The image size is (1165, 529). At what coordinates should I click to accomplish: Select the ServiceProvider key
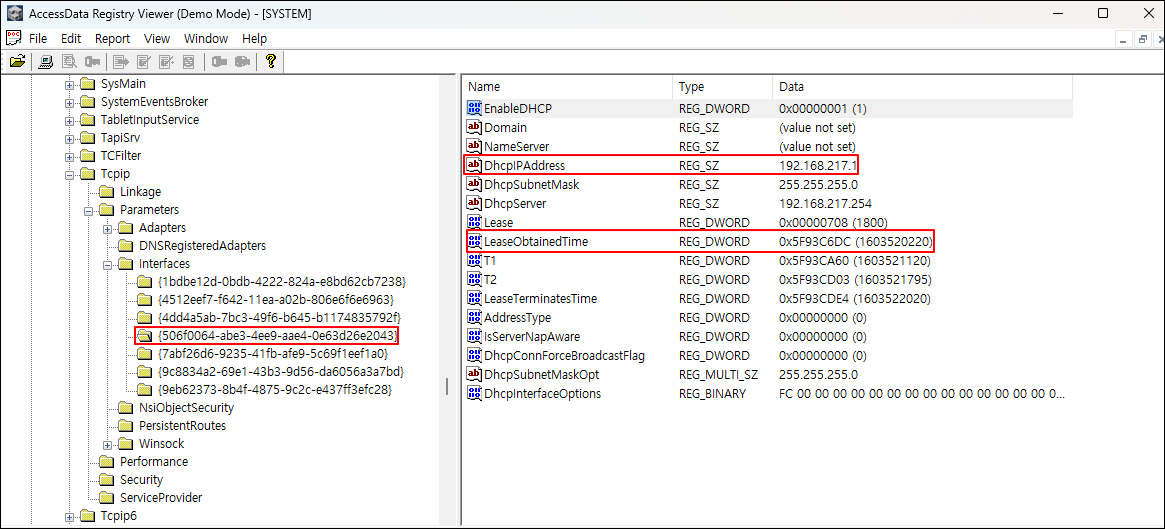tap(160, 498)
